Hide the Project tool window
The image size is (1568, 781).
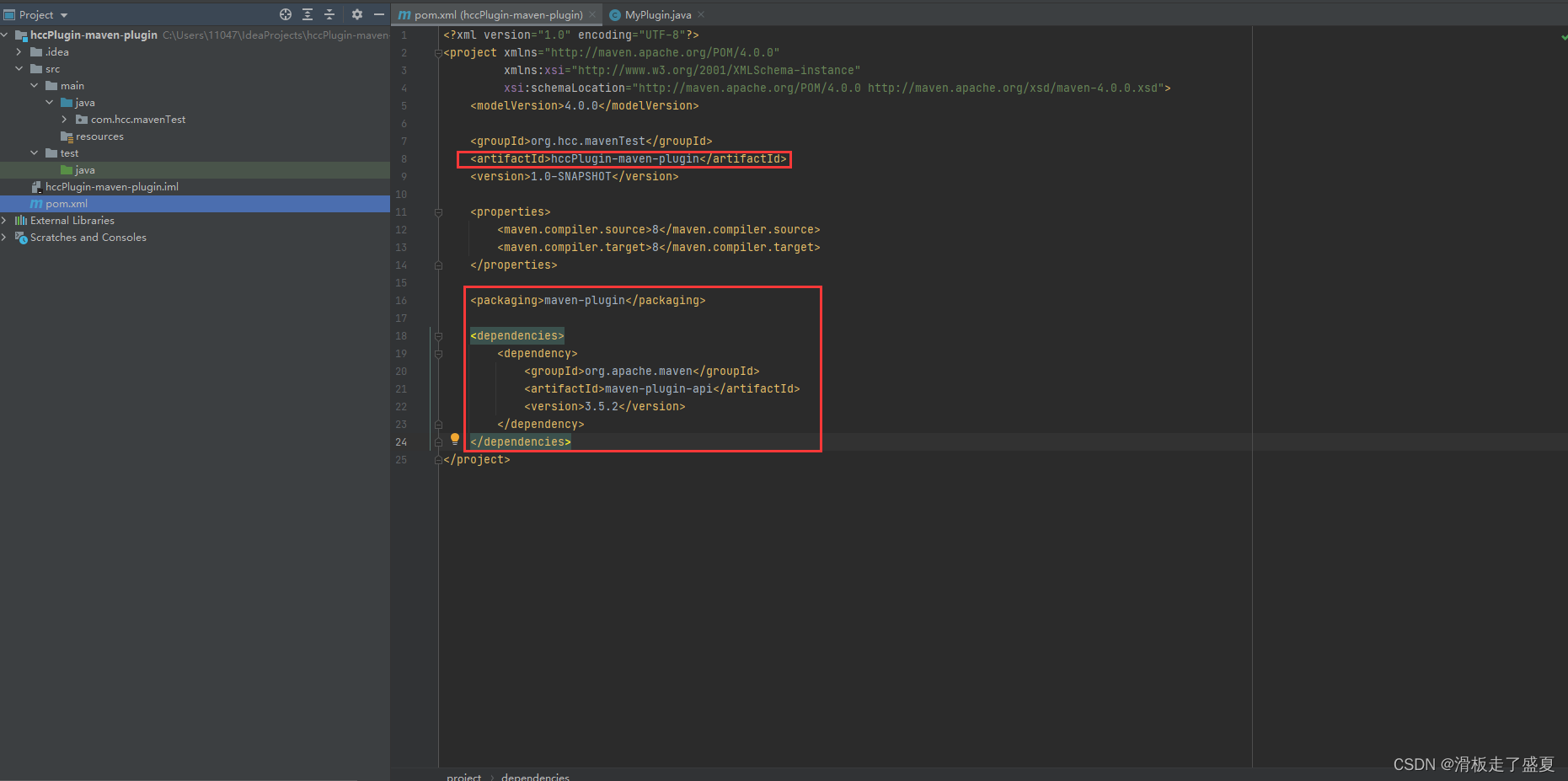[378, 14]
